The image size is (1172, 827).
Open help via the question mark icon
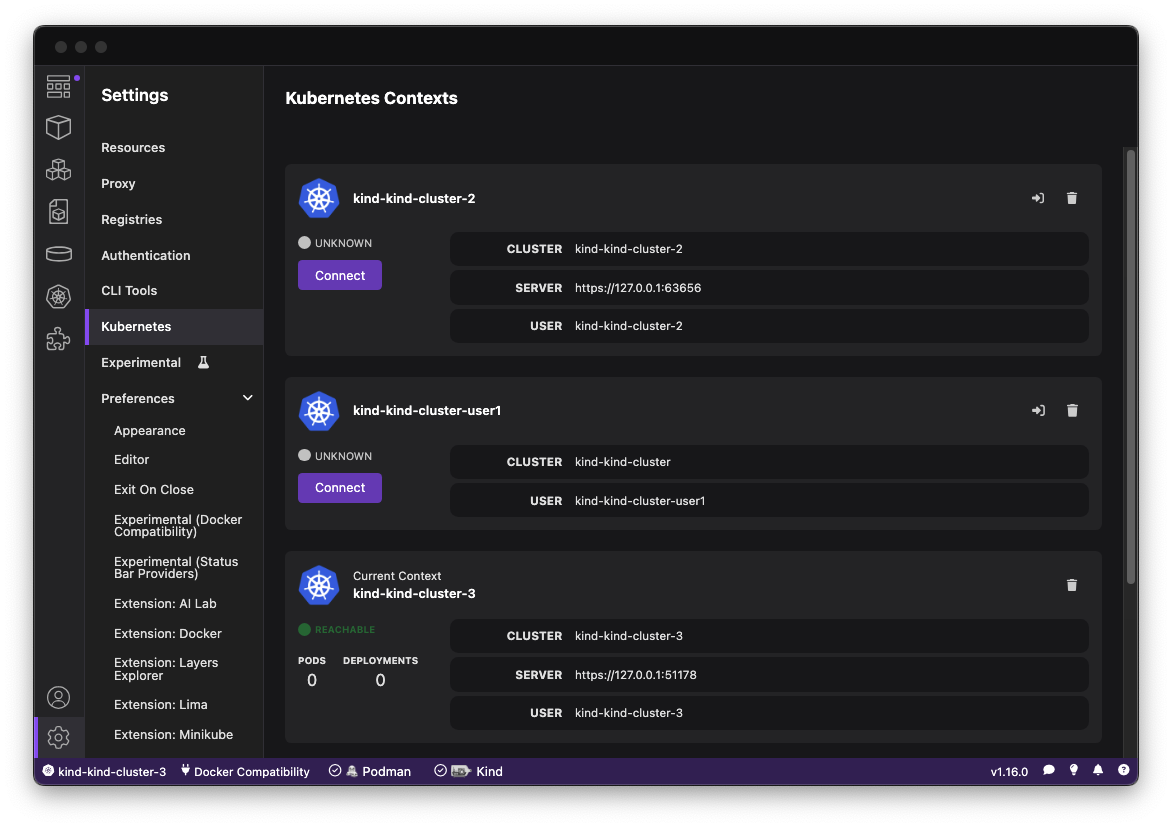point(1123,770)
